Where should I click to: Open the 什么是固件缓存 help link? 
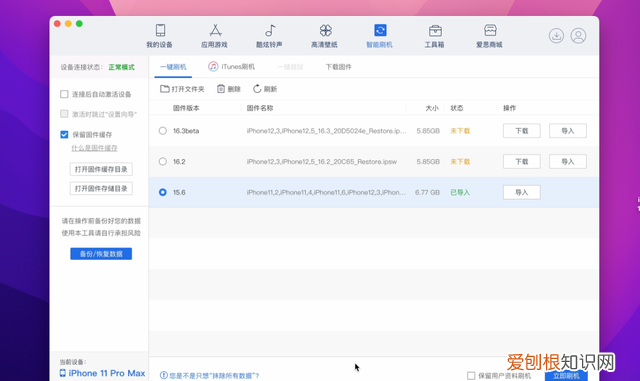point(94,148)
